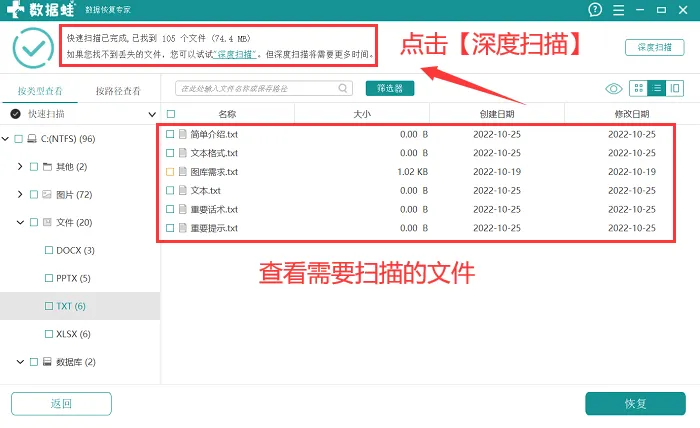Click the 其他 folder icon
This screenshot has width=700, height=428.
pos(47,167)
